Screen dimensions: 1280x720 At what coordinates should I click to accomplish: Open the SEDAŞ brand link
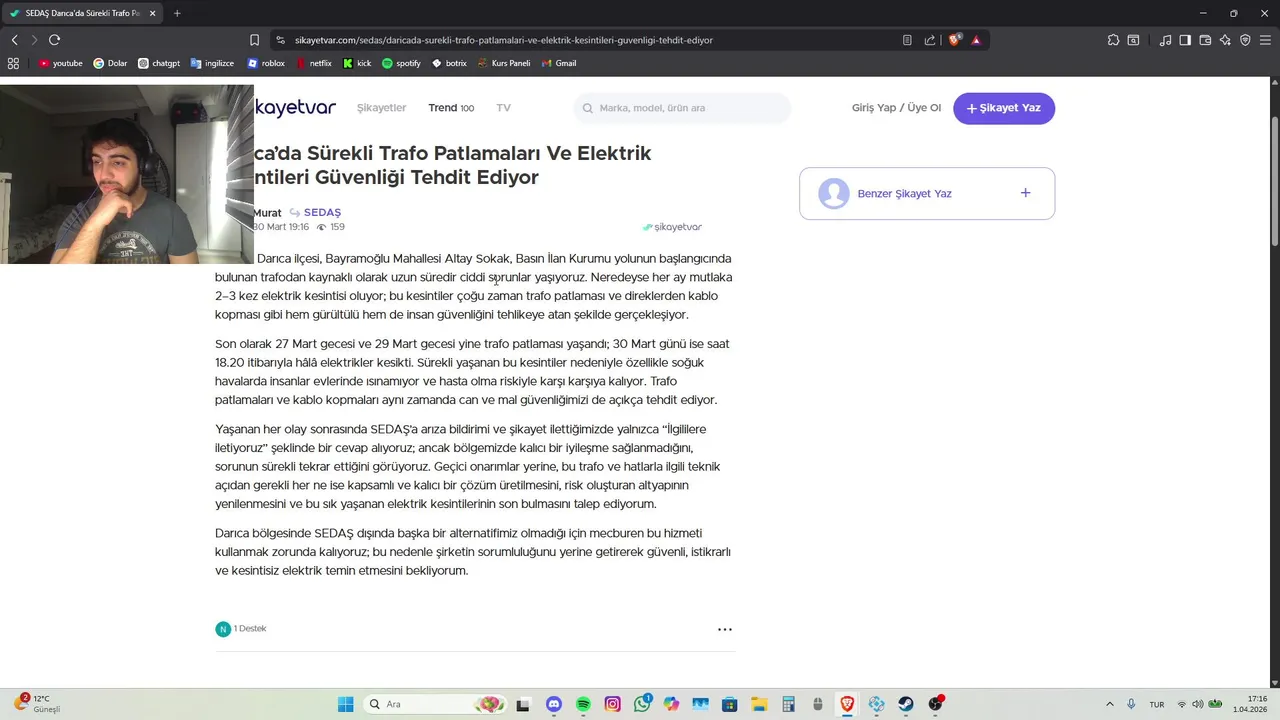click(322, 213)
